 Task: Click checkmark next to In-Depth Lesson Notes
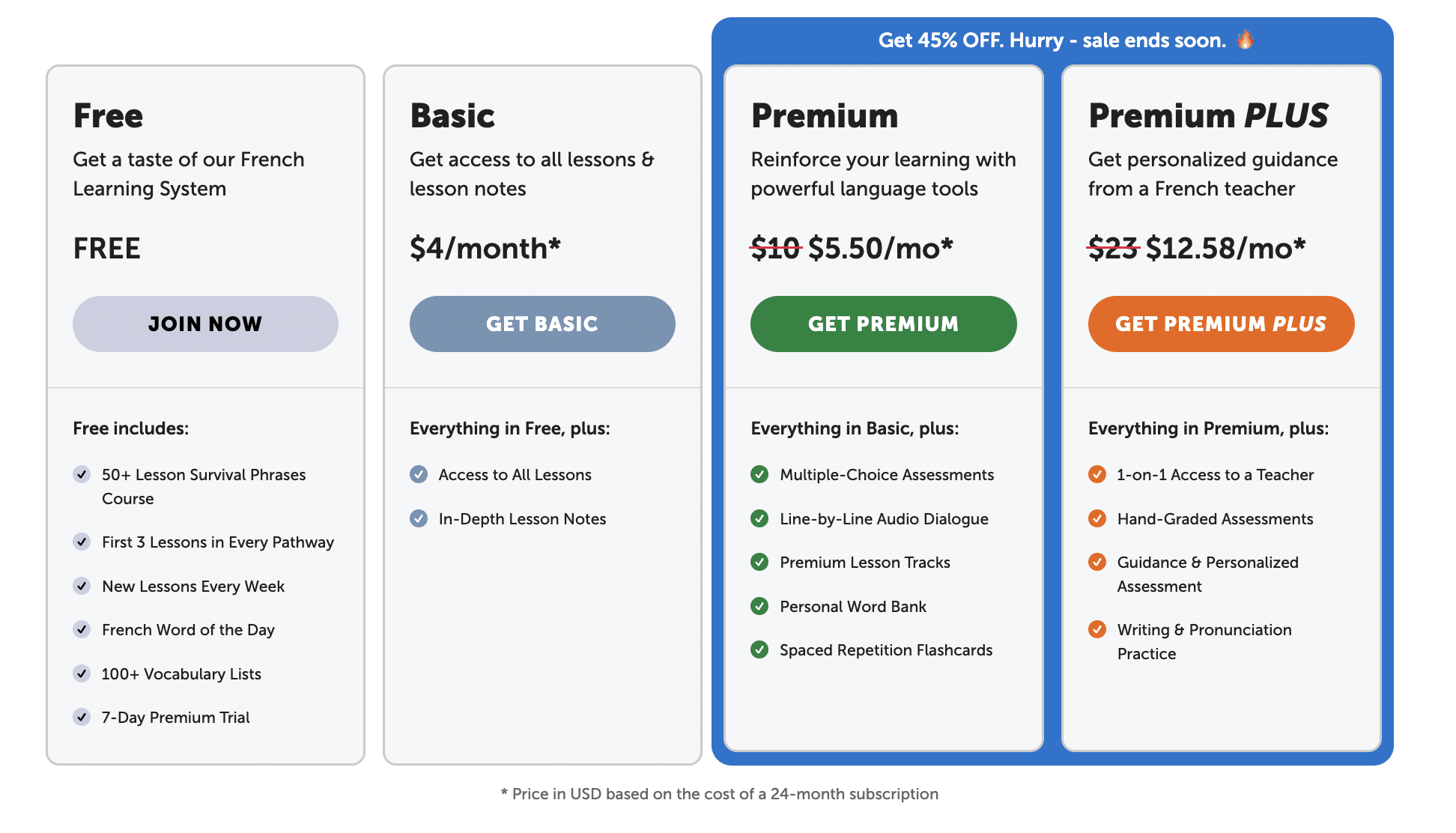pyautogui.click(x=419, y=518)
